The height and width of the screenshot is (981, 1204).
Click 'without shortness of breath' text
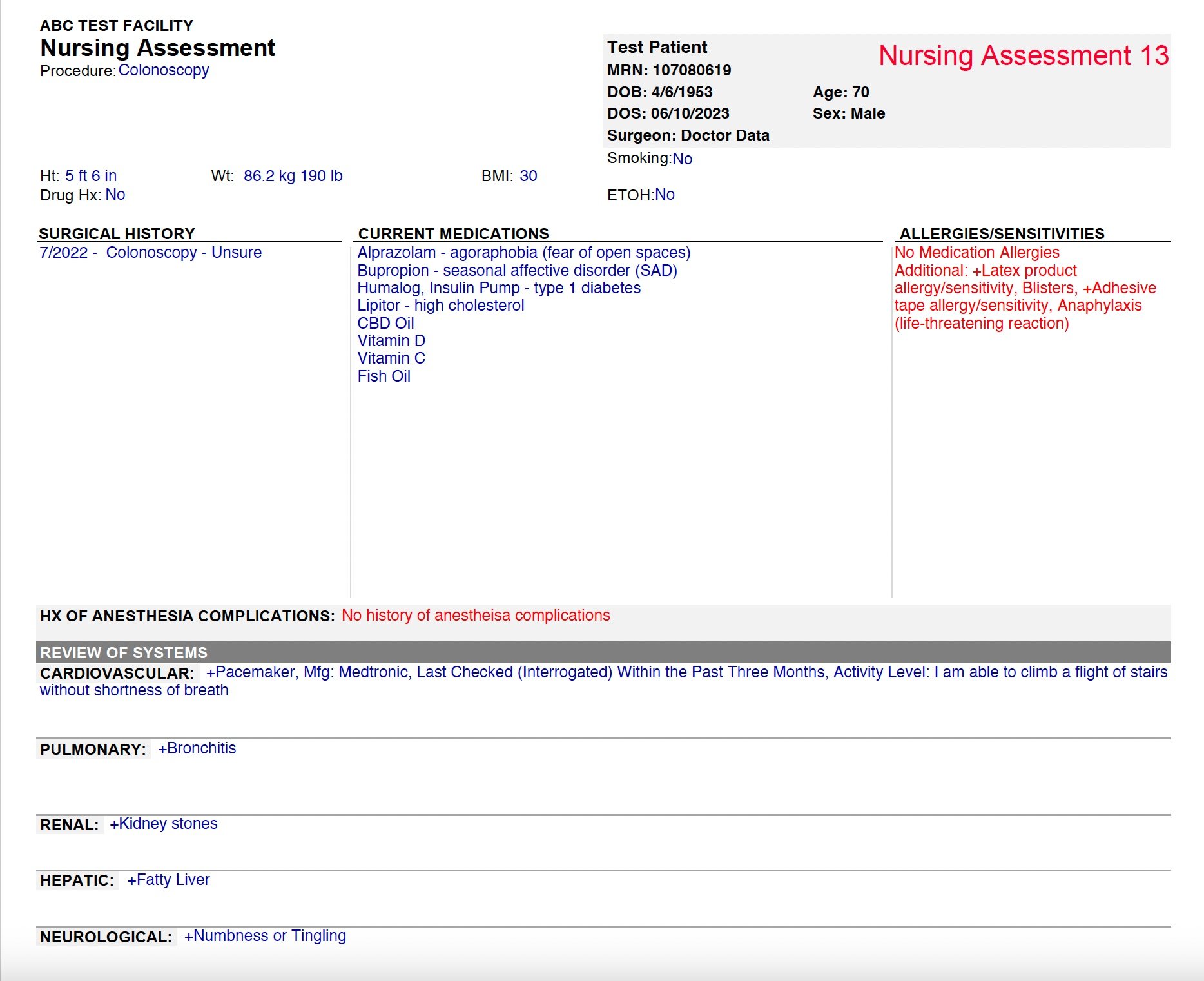[134, 690]
